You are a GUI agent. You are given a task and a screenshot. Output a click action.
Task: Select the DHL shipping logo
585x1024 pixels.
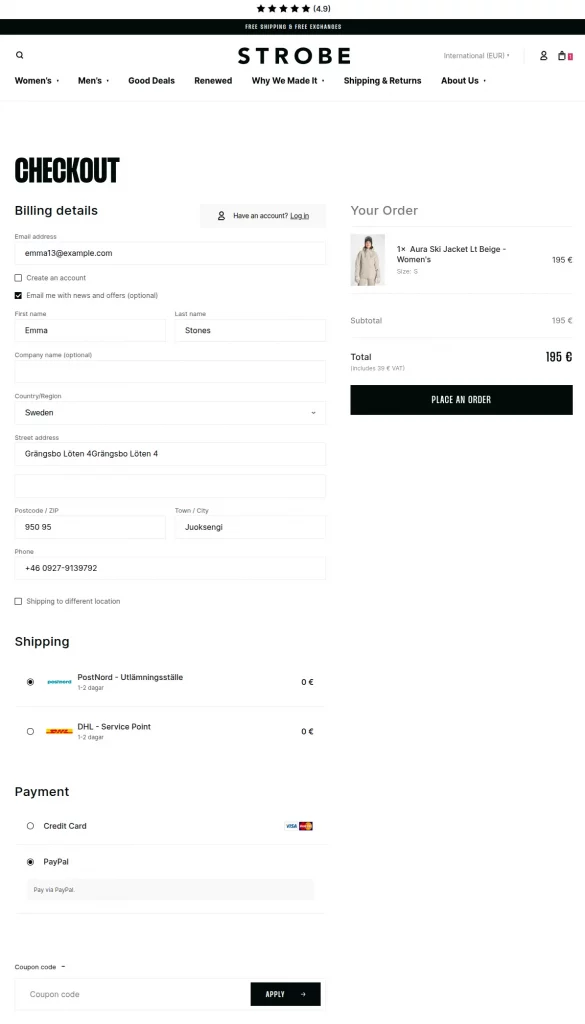tap(59, 730)
